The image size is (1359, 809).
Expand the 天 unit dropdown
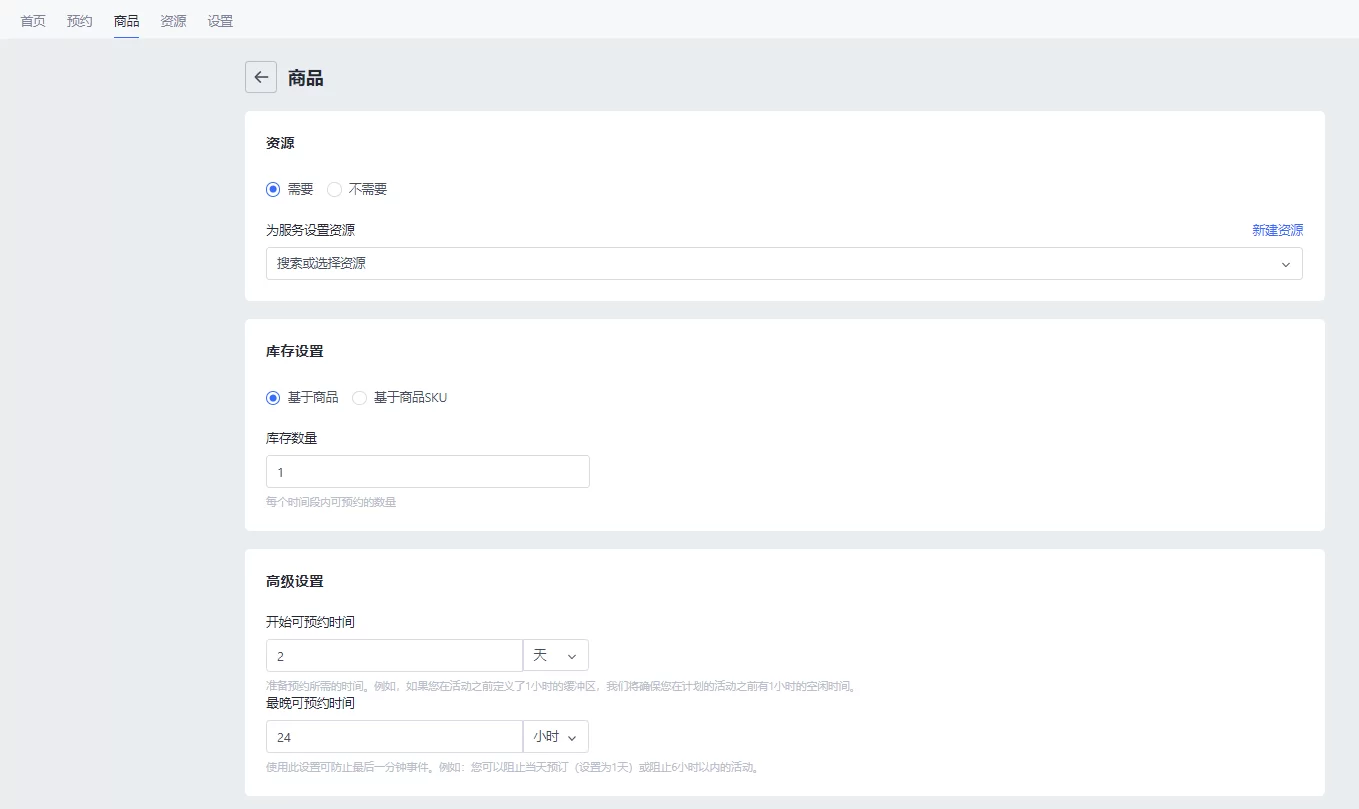pos(555,655)
